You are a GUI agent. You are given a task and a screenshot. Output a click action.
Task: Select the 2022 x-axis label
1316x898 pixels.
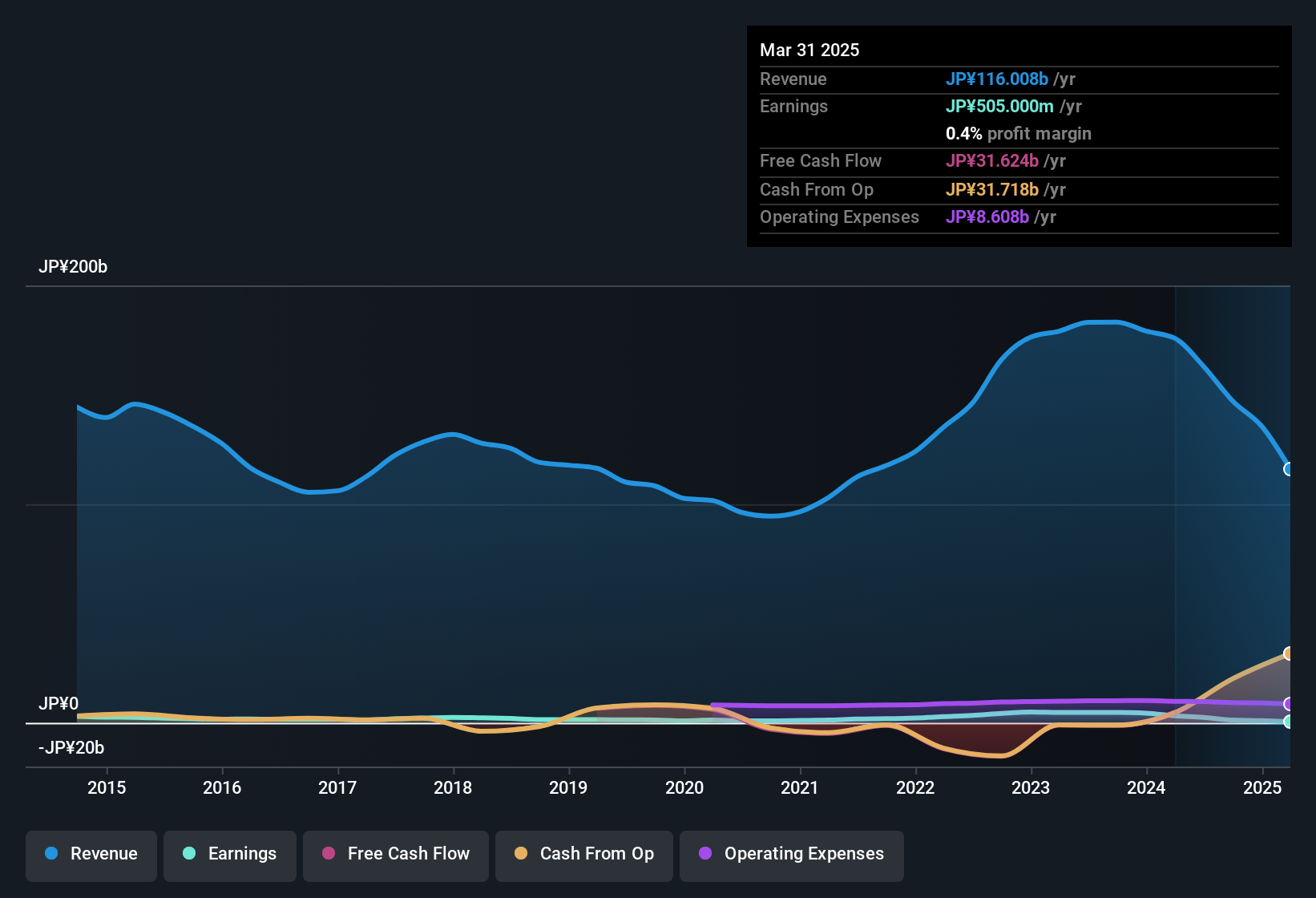point(915,787)
